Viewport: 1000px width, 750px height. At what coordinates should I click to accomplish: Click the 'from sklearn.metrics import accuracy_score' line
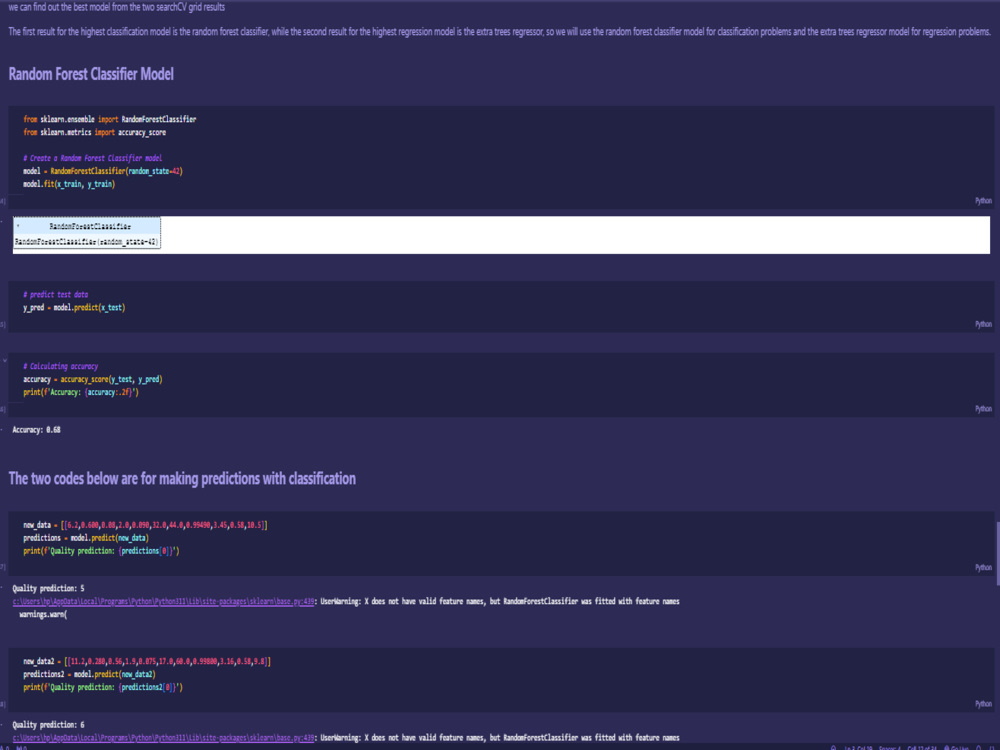[94, 132]
